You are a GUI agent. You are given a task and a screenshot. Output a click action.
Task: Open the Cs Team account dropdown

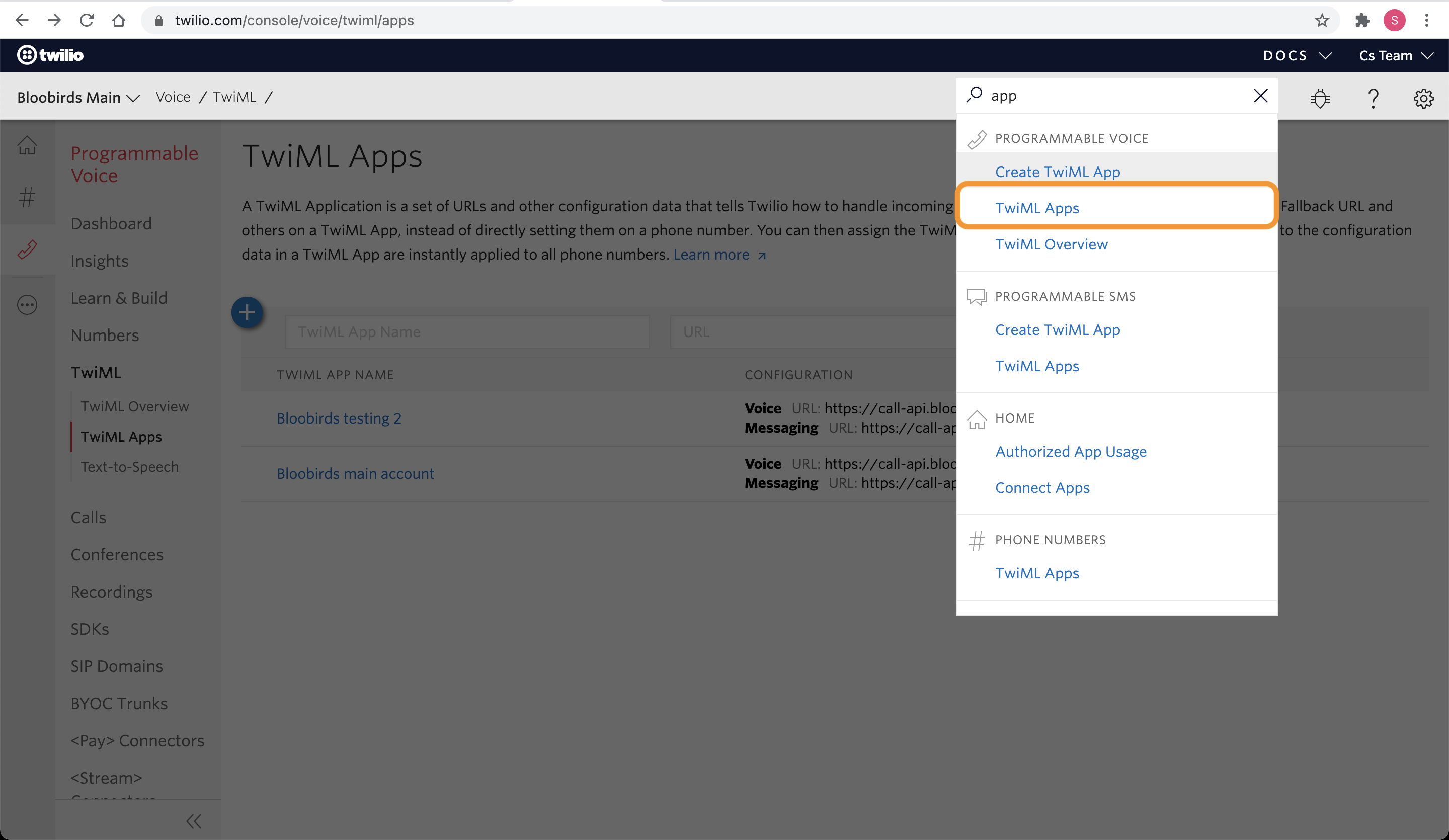(x=1396, y=56)
